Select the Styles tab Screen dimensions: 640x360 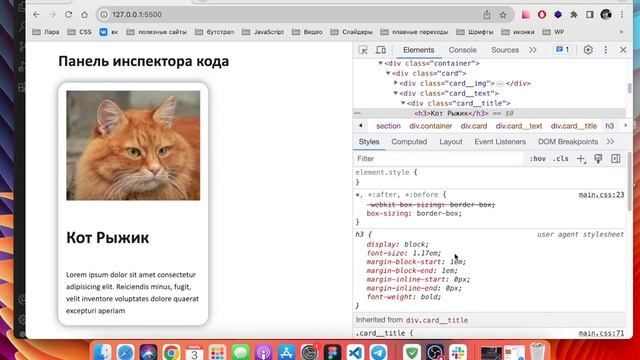pyautogui.click(x=369, y=142)
